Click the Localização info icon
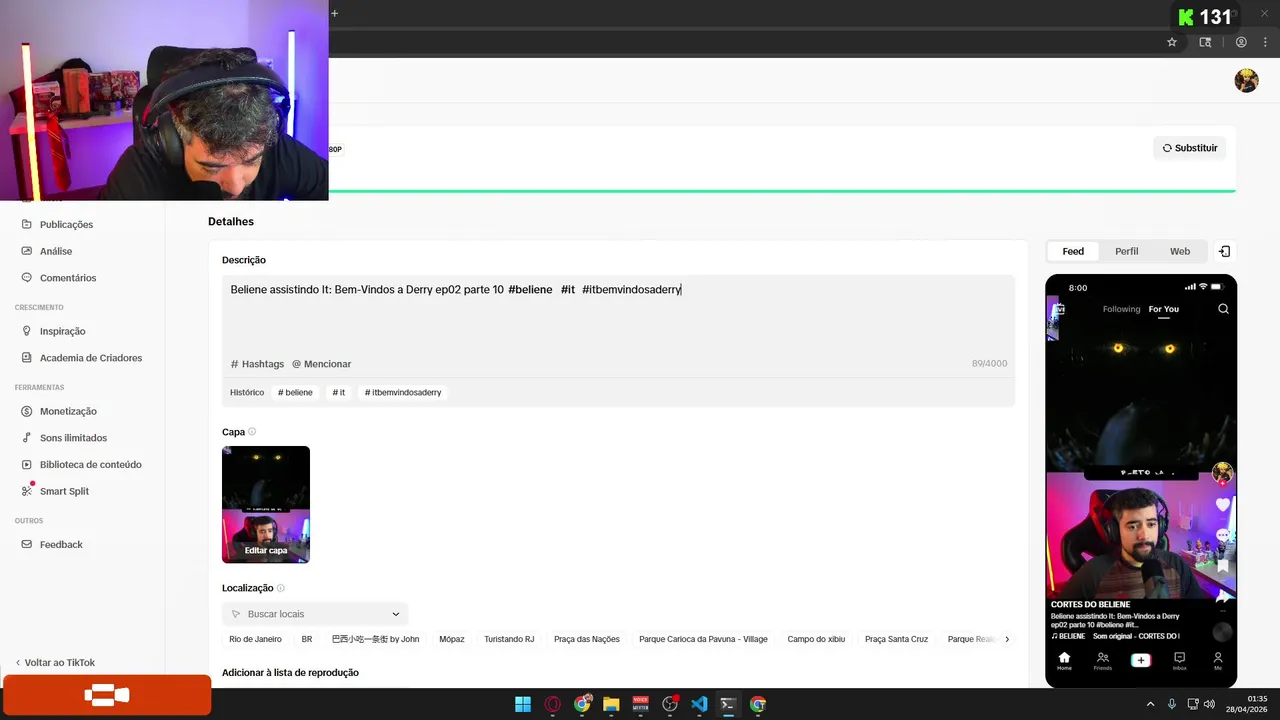 pos(281,588)
